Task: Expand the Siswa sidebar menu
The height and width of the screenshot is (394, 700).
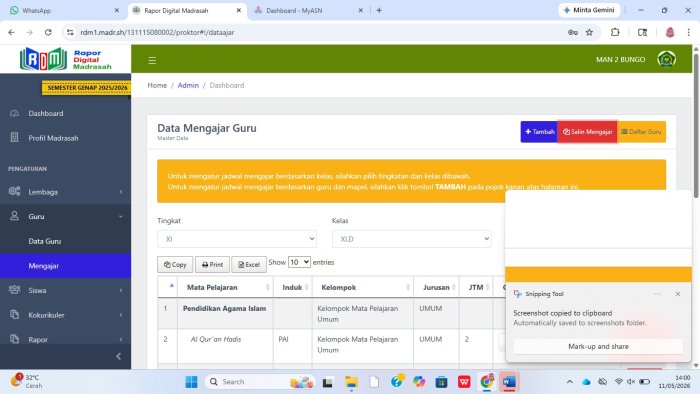Action: click(x=66, y=290)
